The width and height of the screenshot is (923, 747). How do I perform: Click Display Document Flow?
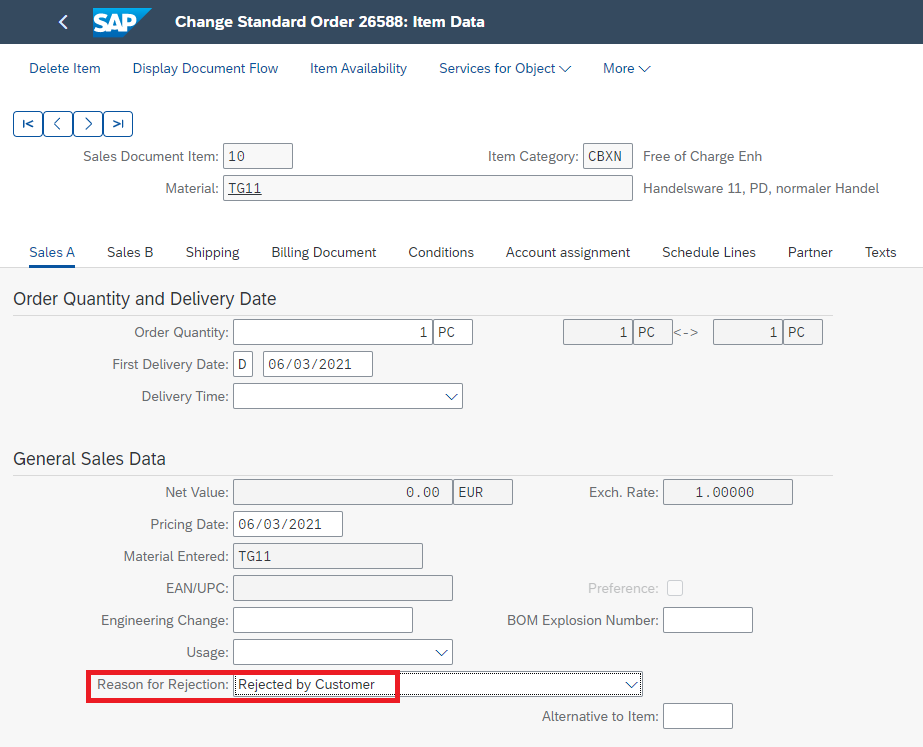pos(205,68)
